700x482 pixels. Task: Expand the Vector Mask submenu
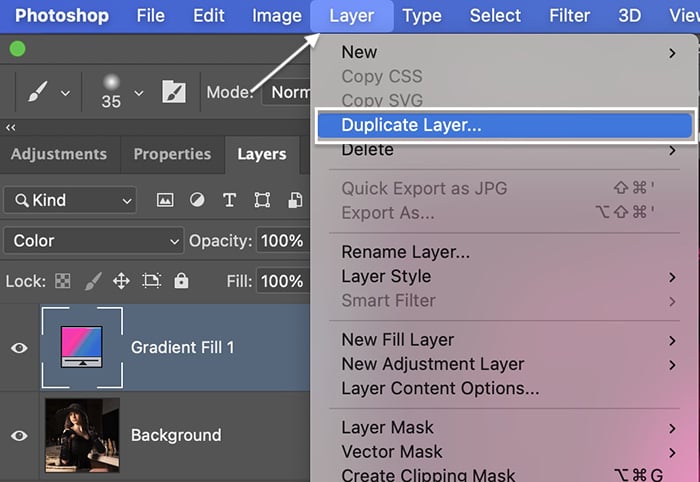point(672,453)
